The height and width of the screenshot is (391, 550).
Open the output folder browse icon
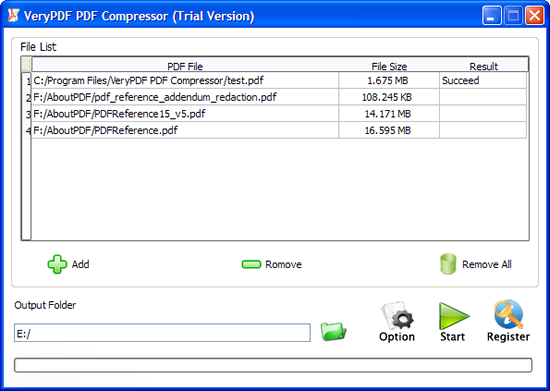(x=333, y=331)
